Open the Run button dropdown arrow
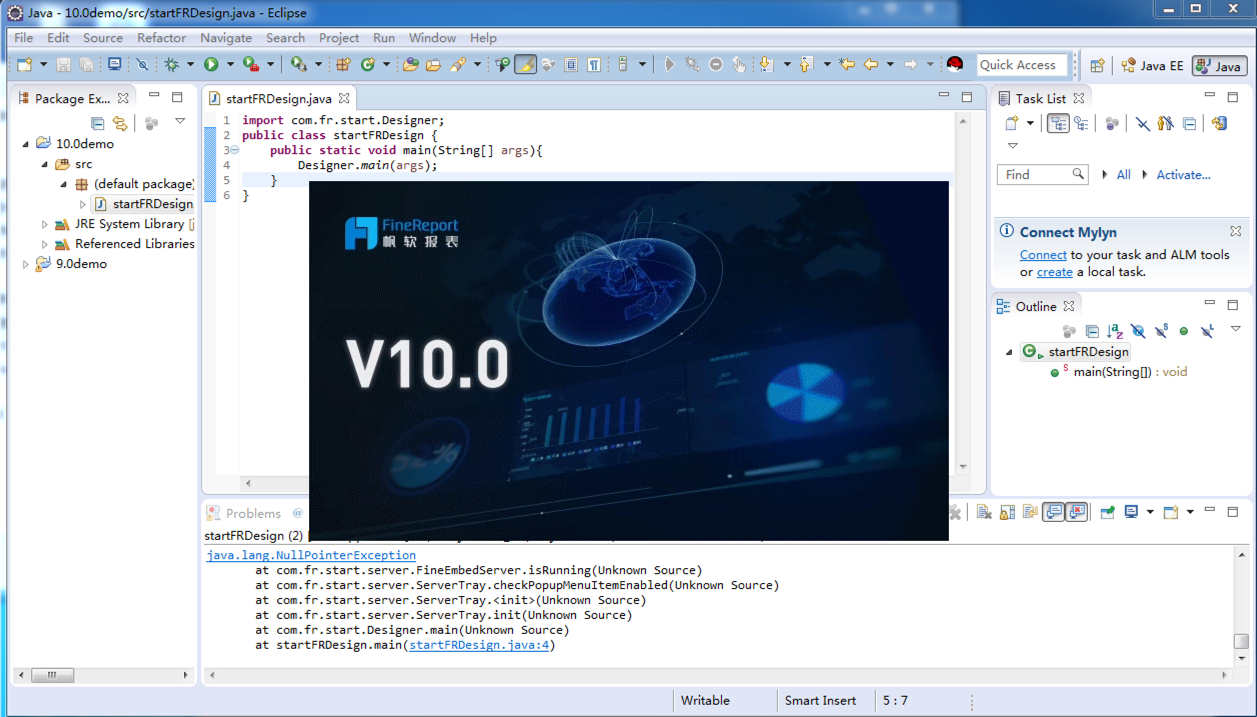Viewport: 1257px width, 717px height. click(x=230, y=65)
